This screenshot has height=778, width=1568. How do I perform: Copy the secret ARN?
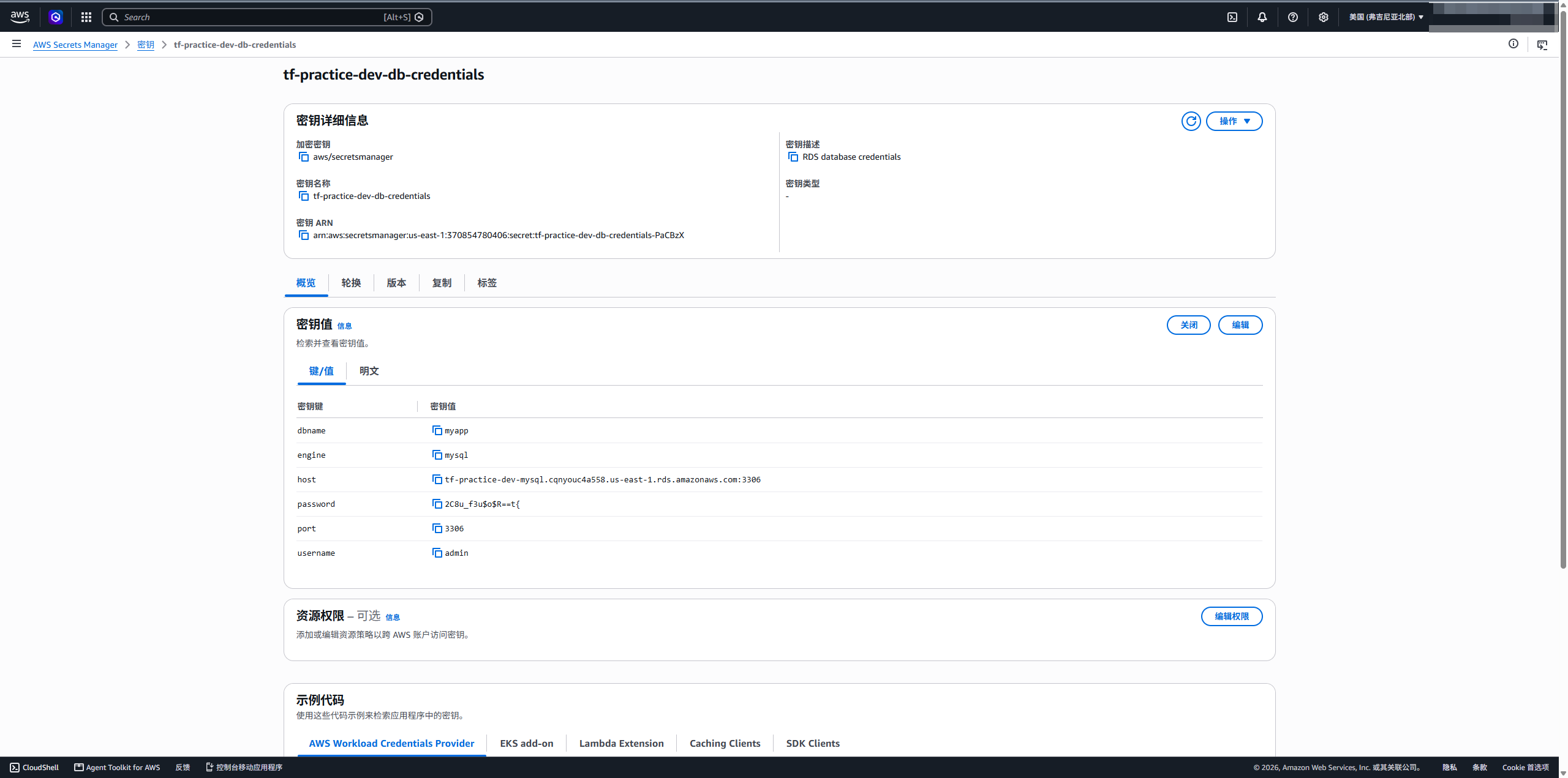pos(304,235)
